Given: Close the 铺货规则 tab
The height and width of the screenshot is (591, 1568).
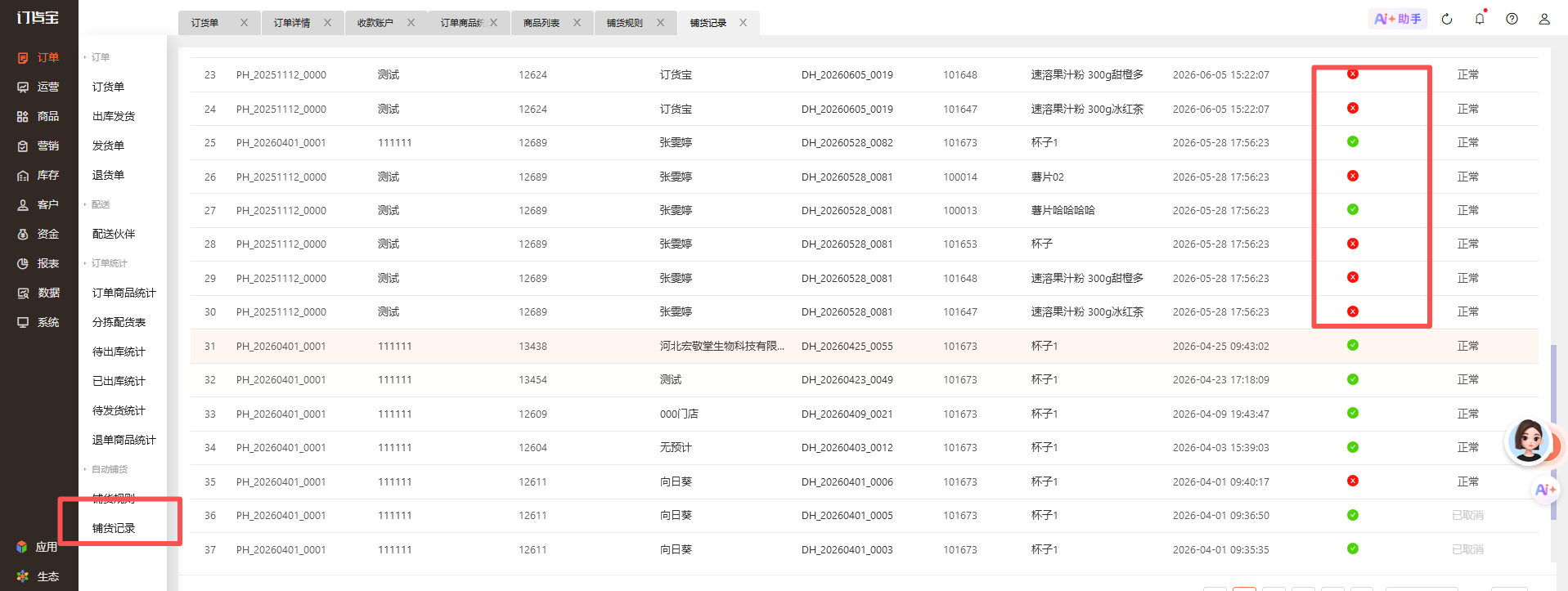Looking at the screenshot, I should pos(660,23).
